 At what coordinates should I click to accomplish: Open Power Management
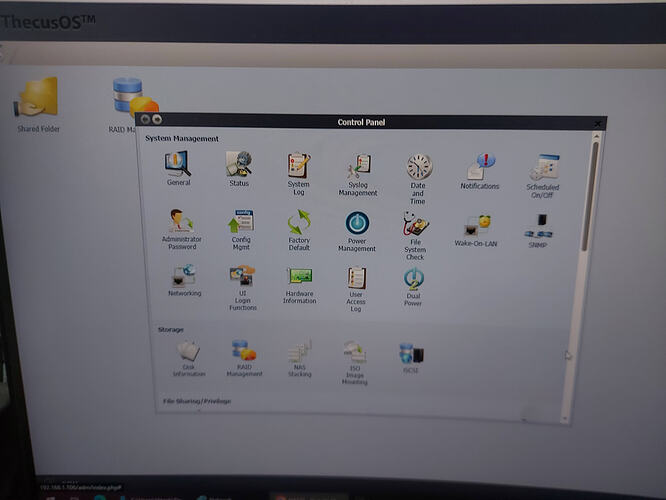357,224
